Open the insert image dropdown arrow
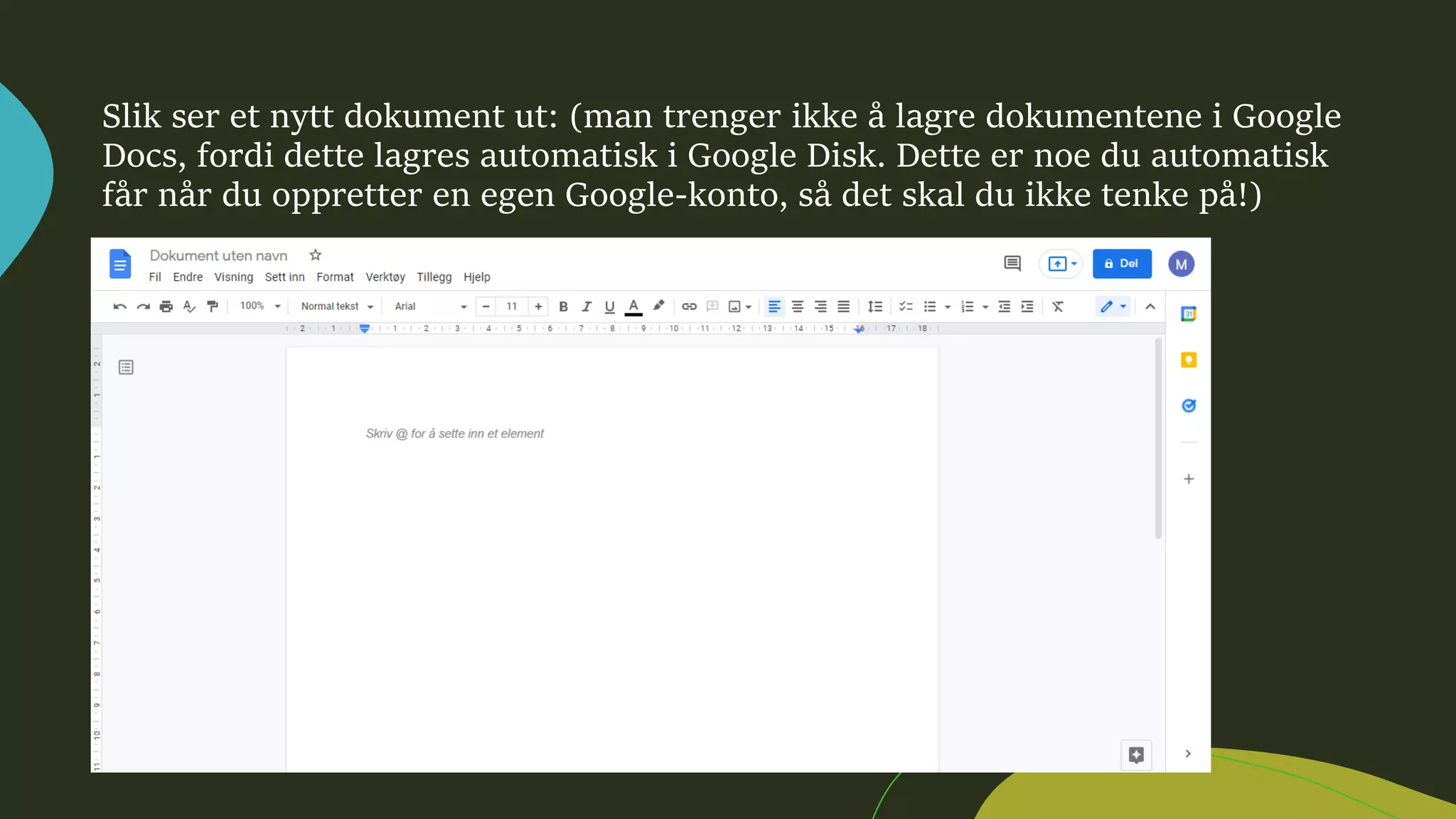Viewport: 1456px width, 819px height. (749, 307)
